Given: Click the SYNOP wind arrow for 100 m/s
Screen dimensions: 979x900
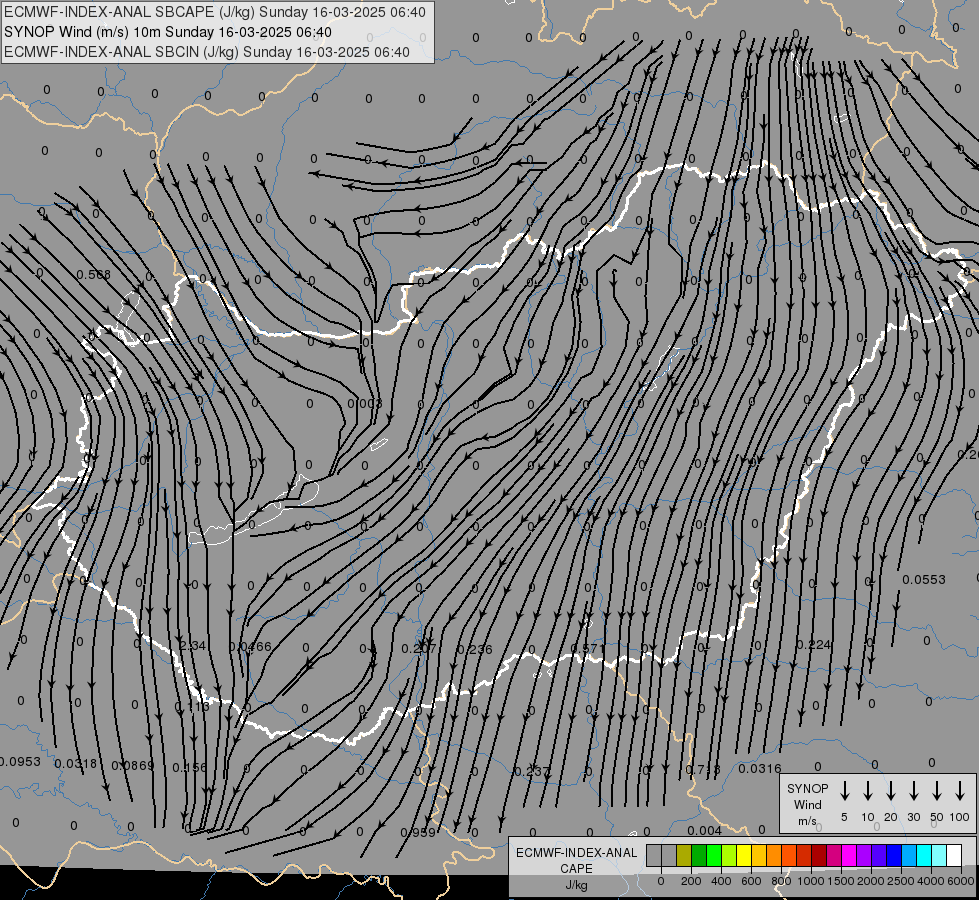Looking at the screenshot, I should point(960,790).
